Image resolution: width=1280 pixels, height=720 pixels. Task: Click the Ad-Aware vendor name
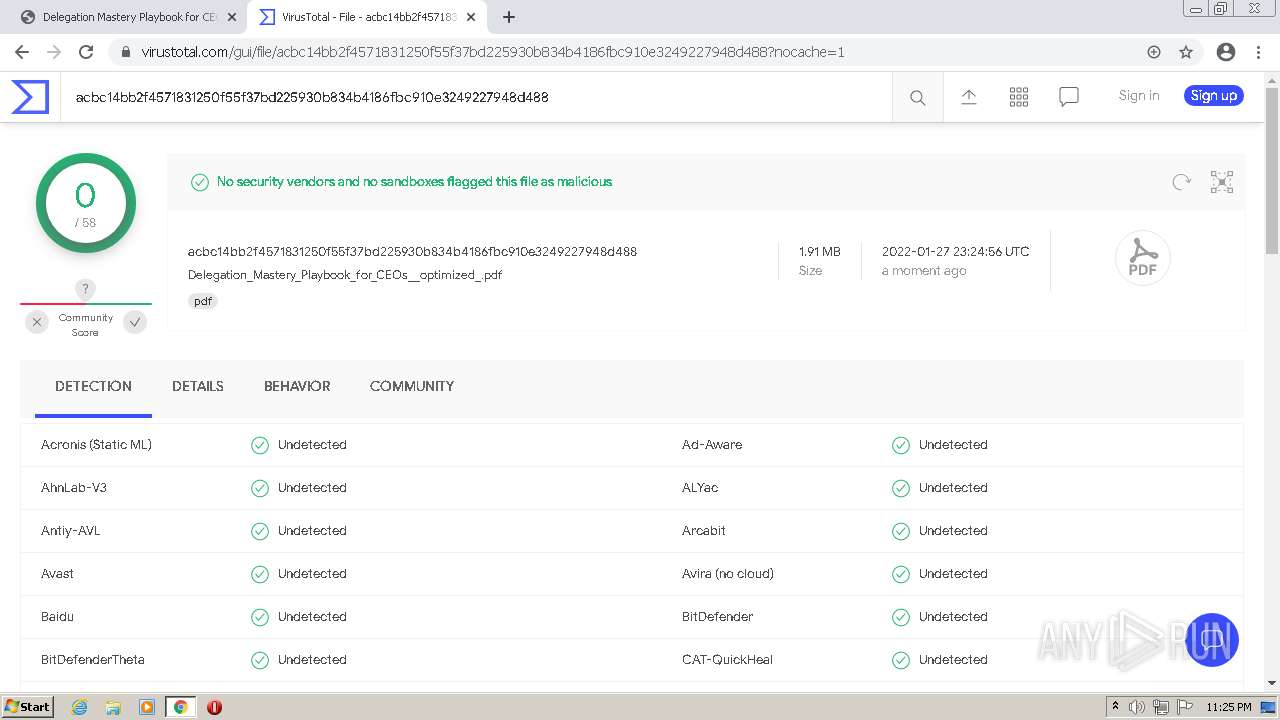pyautogui.click(x=712, y=445)
